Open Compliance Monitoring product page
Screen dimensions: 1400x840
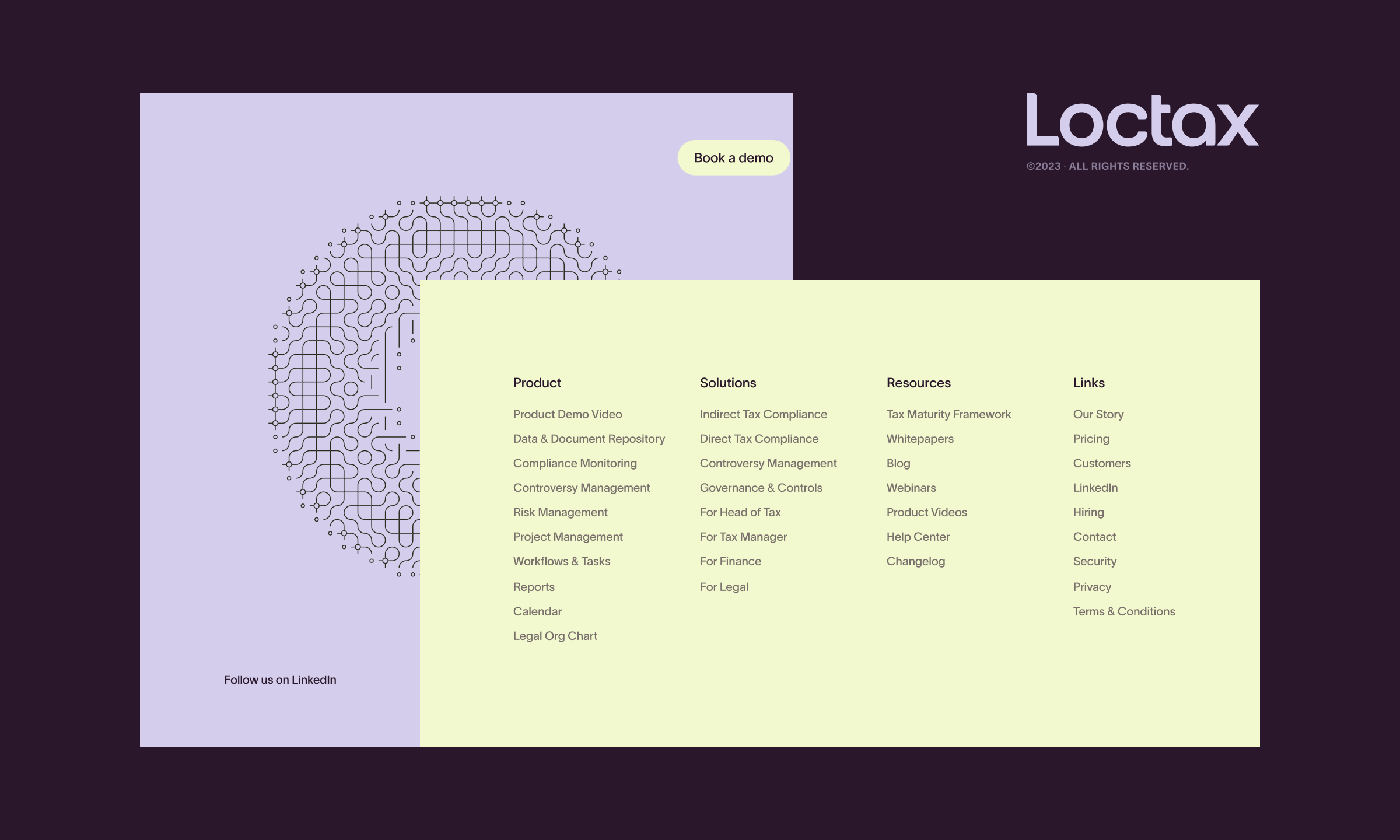pos(575,463)
